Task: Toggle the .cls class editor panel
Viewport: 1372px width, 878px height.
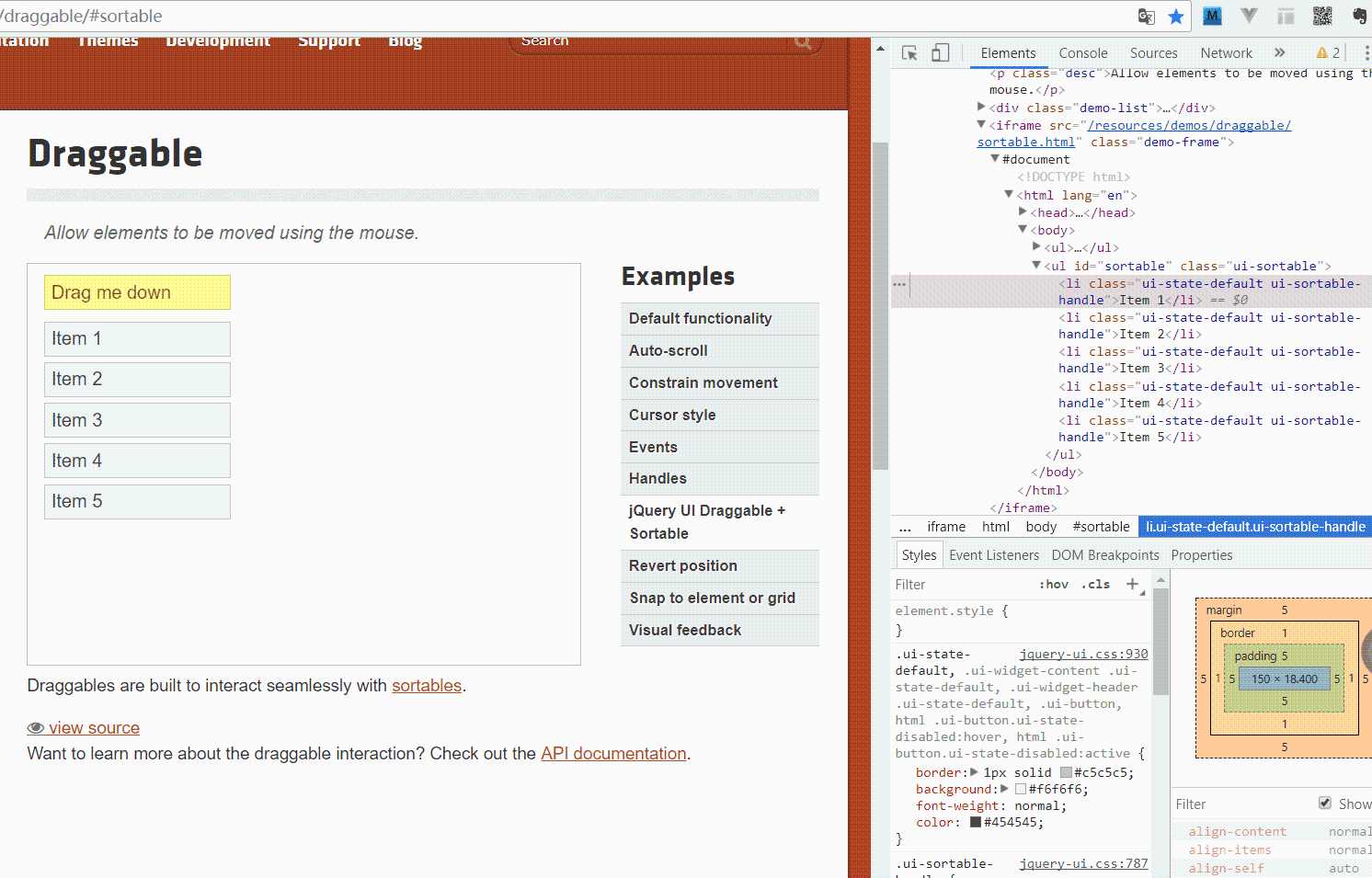Action: tap(1095, 585)
